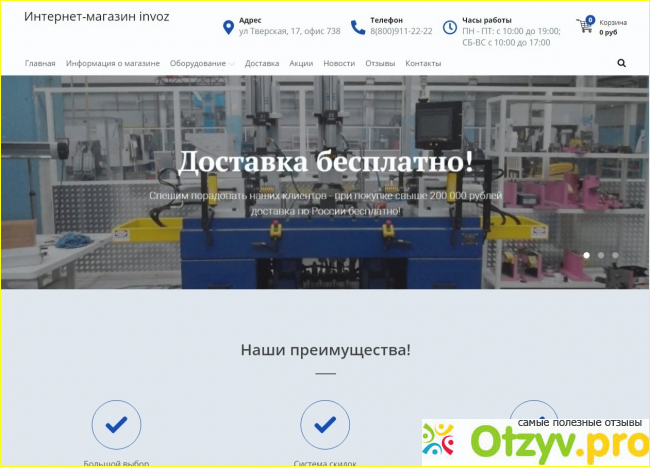Expand the Оборудование dropdown menu
The height and width of the screenshot is (467, 650).
pos(202,63)
